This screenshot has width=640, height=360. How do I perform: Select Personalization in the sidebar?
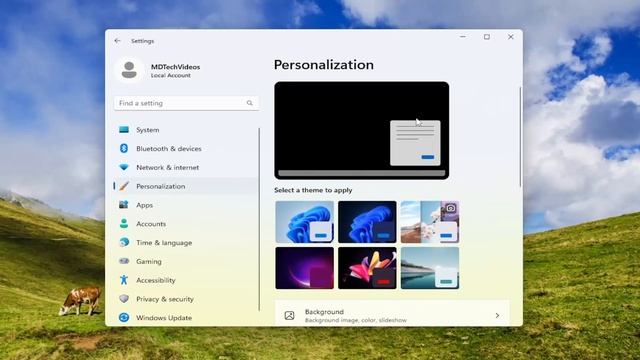(x=186, y=186)
